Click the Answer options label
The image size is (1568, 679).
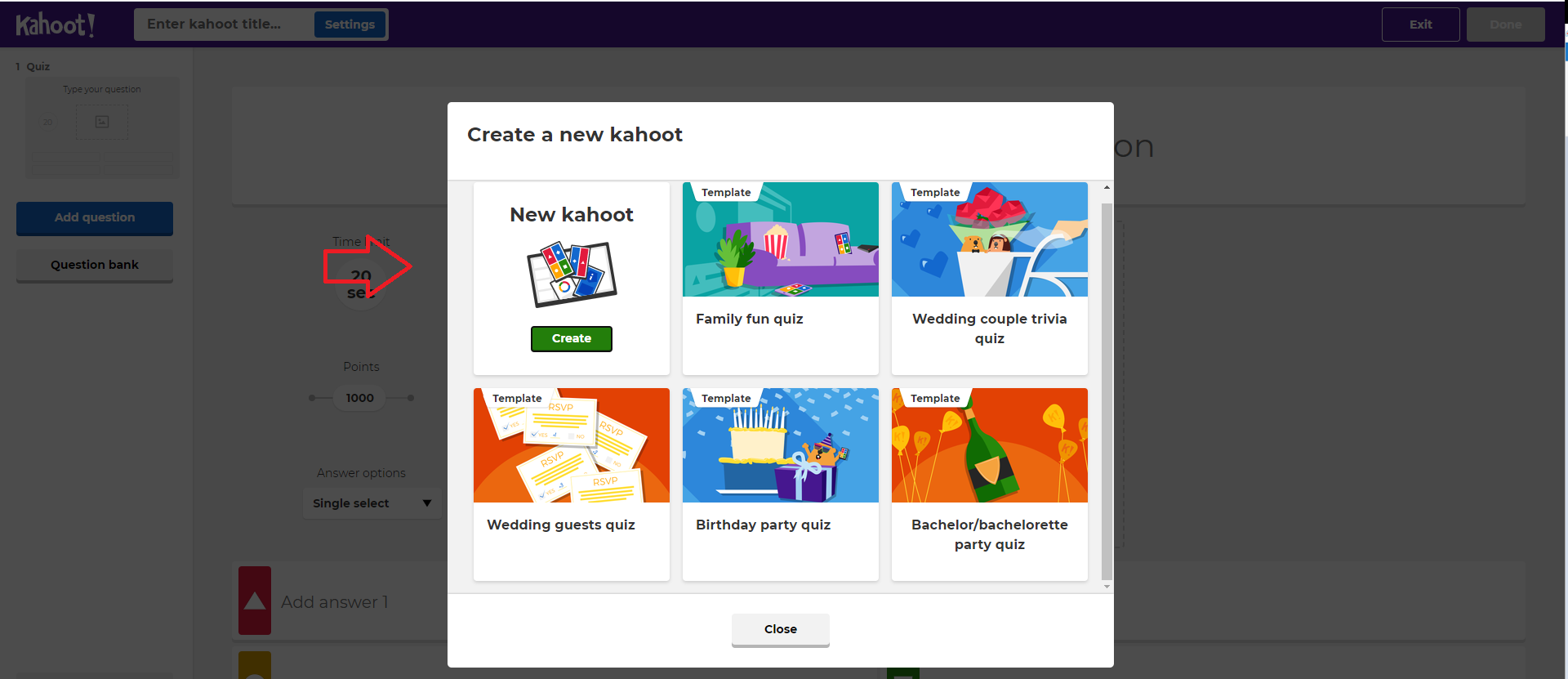[361, 473]
